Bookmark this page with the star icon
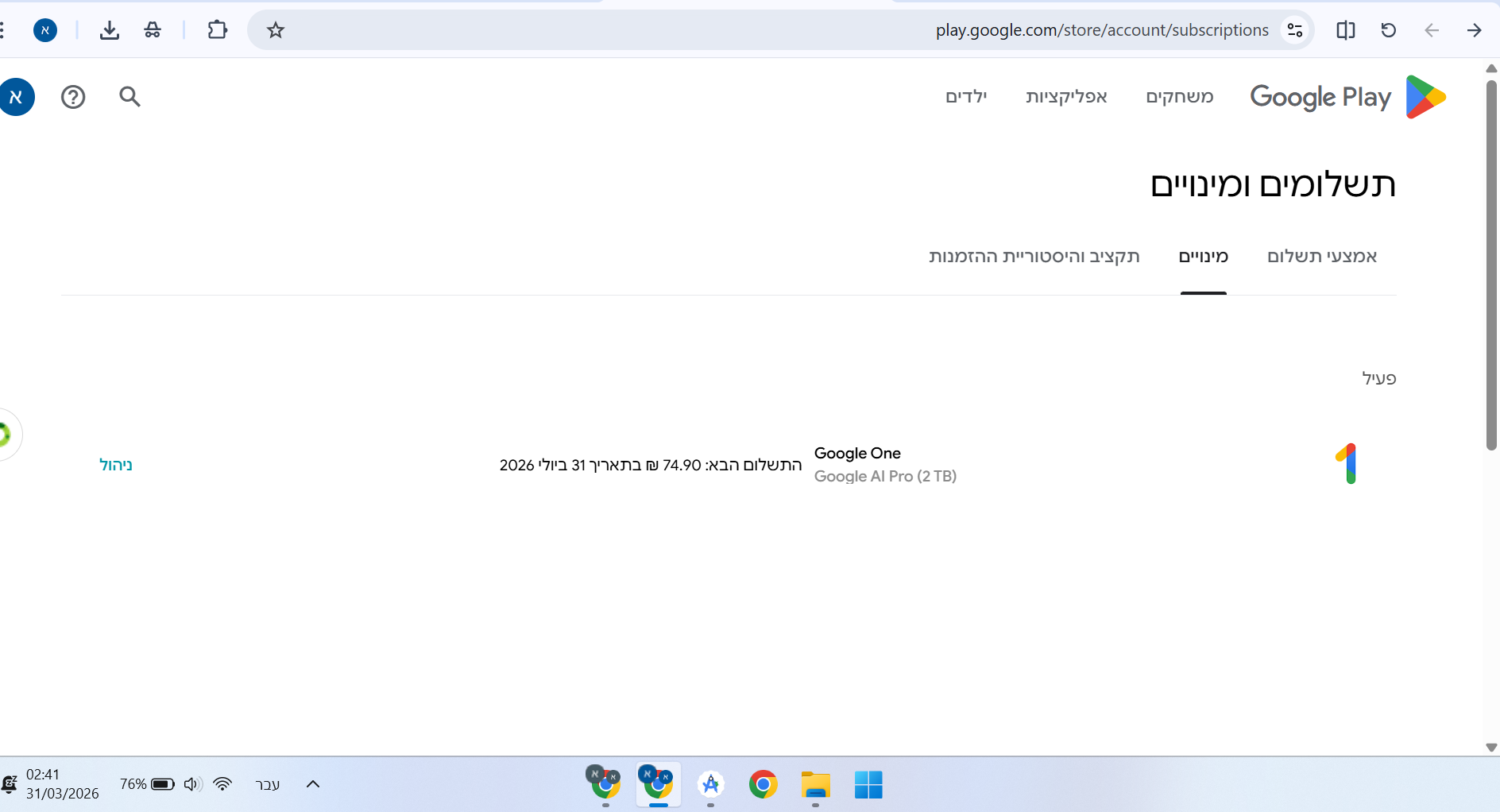The height and width of the screenshot is (812, 1500). tap(276, 30)
